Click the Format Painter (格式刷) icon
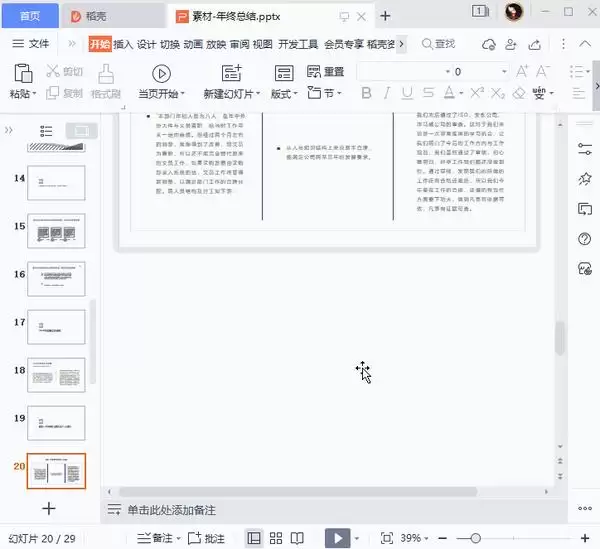 106,73
